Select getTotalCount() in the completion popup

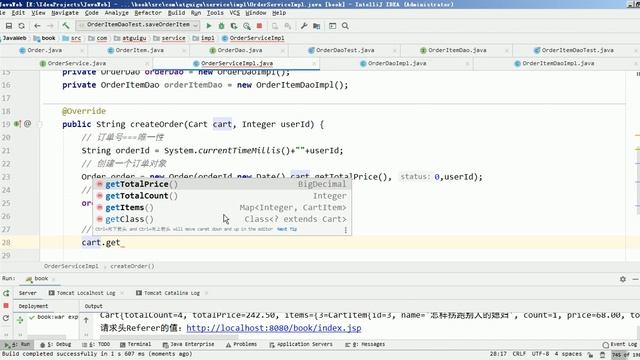(222, 196)
